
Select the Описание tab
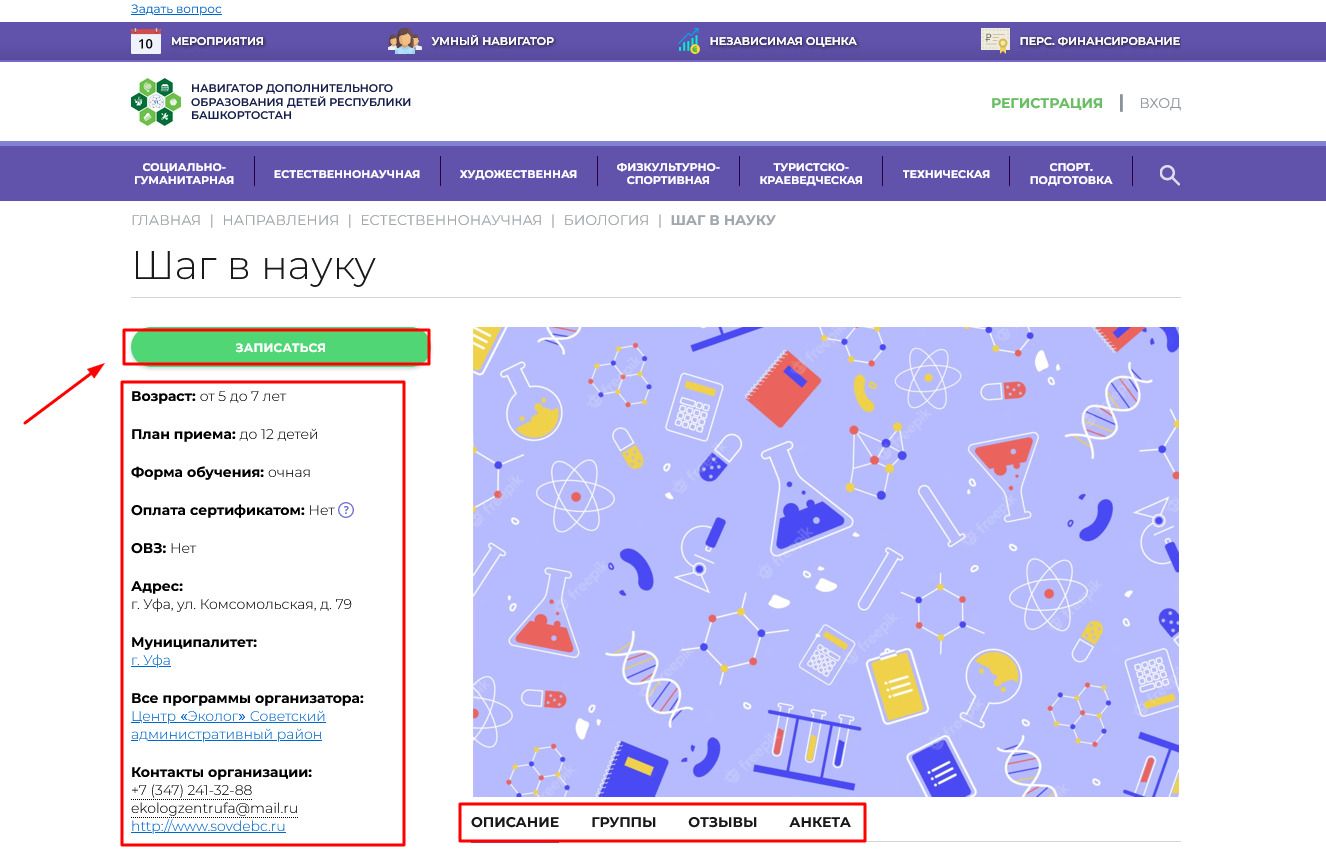(514, 822)
